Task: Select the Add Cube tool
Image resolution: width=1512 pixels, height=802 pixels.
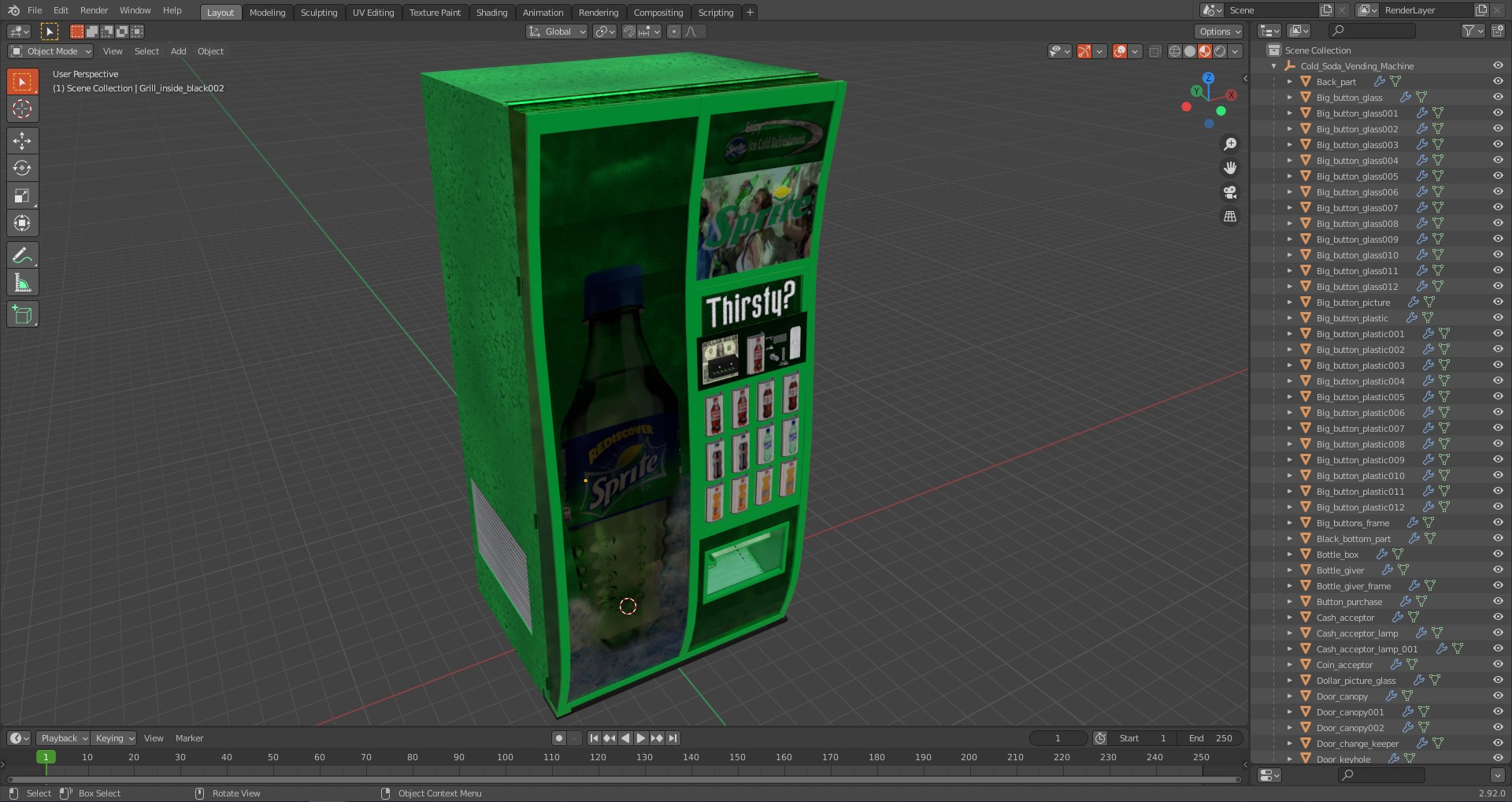Action: pyautogui.click(x=22, y=314)
